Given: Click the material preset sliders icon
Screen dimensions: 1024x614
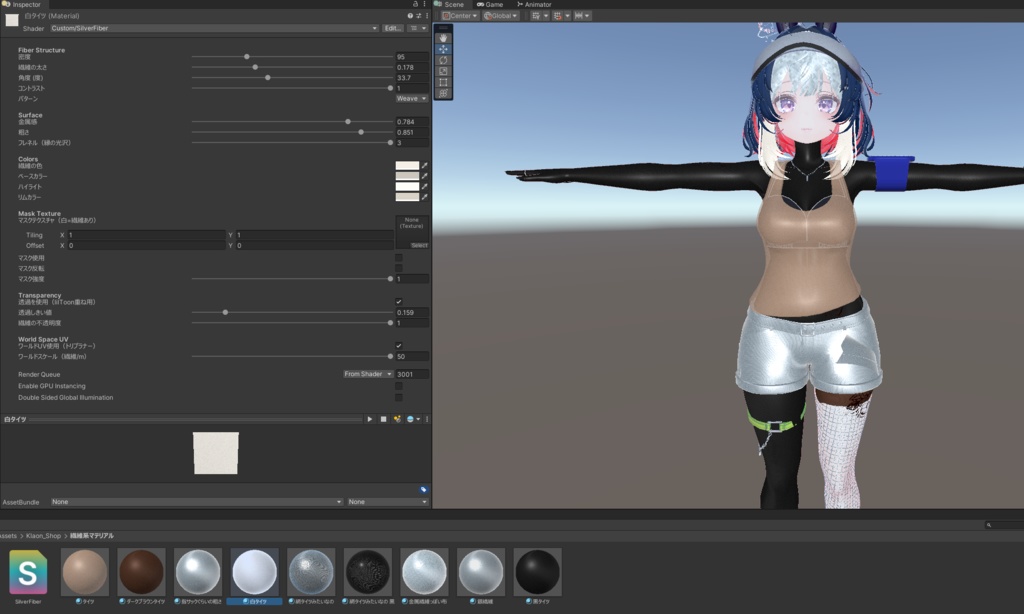Looking at the screenshot, I should [x=419, y=16].
